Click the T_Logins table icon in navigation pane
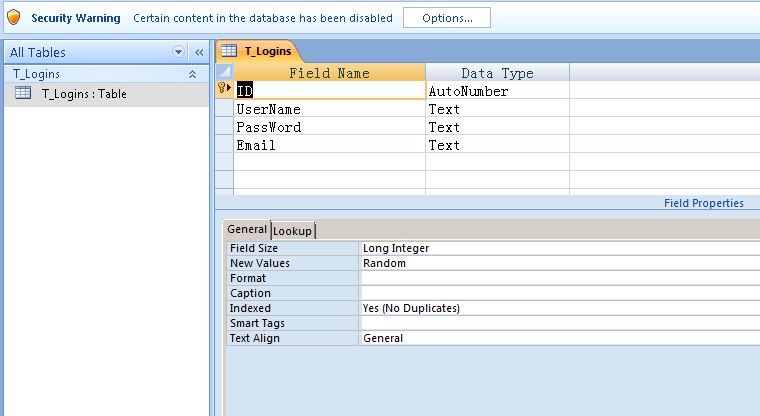The width and height of the screenshot is (760, 416). [x=24, y=94]
